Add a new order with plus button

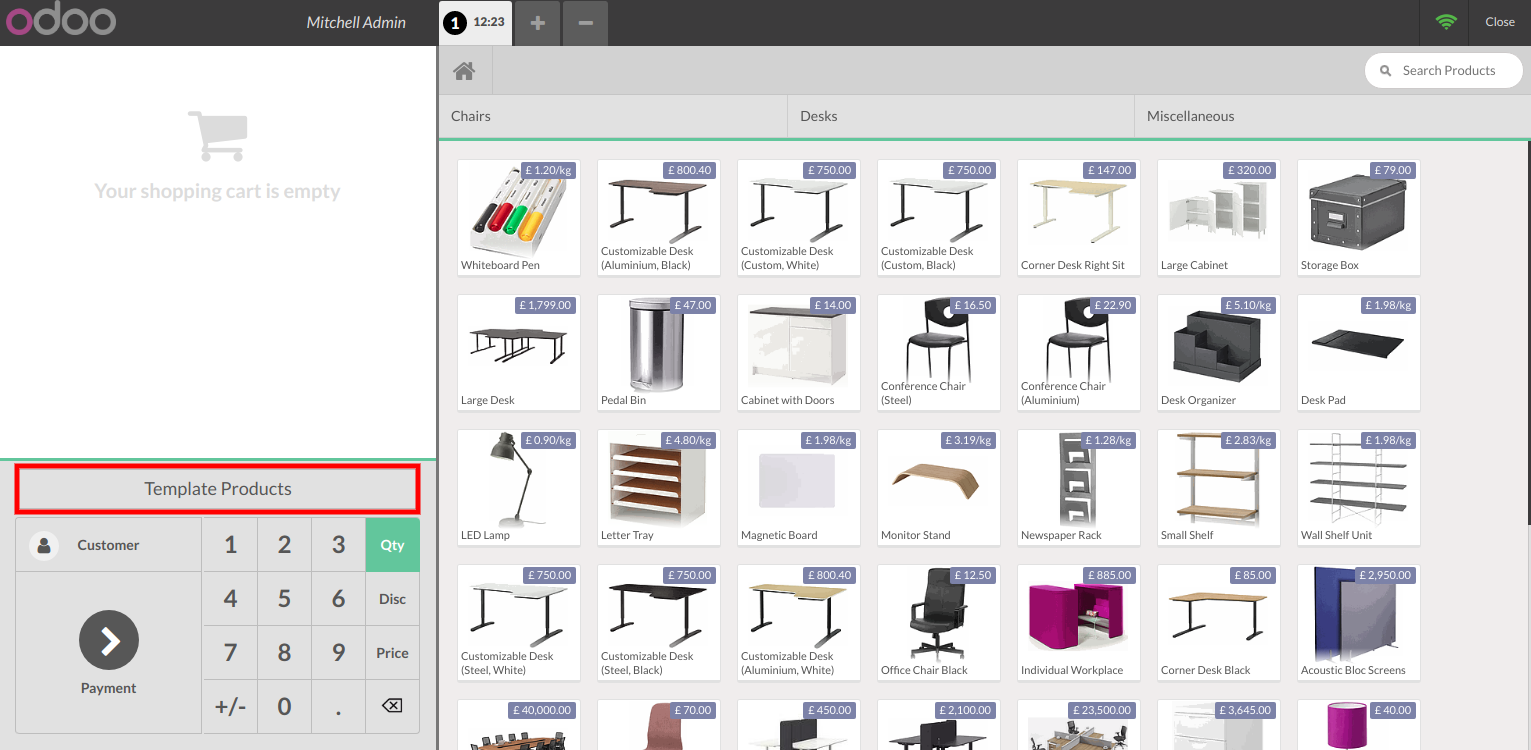538,22
